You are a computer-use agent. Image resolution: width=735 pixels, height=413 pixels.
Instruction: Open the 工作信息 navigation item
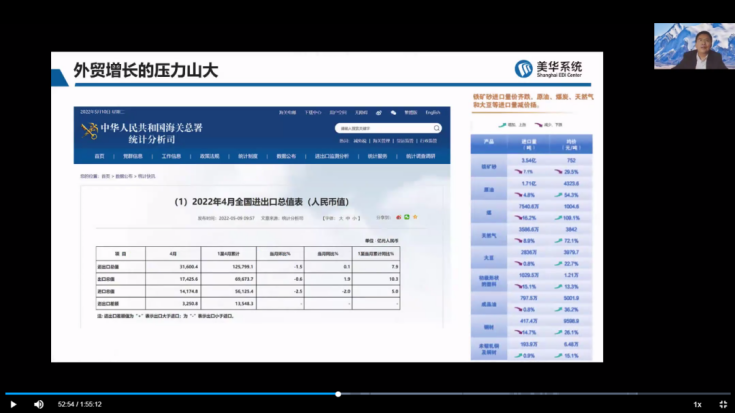click(x=171, y=156)
